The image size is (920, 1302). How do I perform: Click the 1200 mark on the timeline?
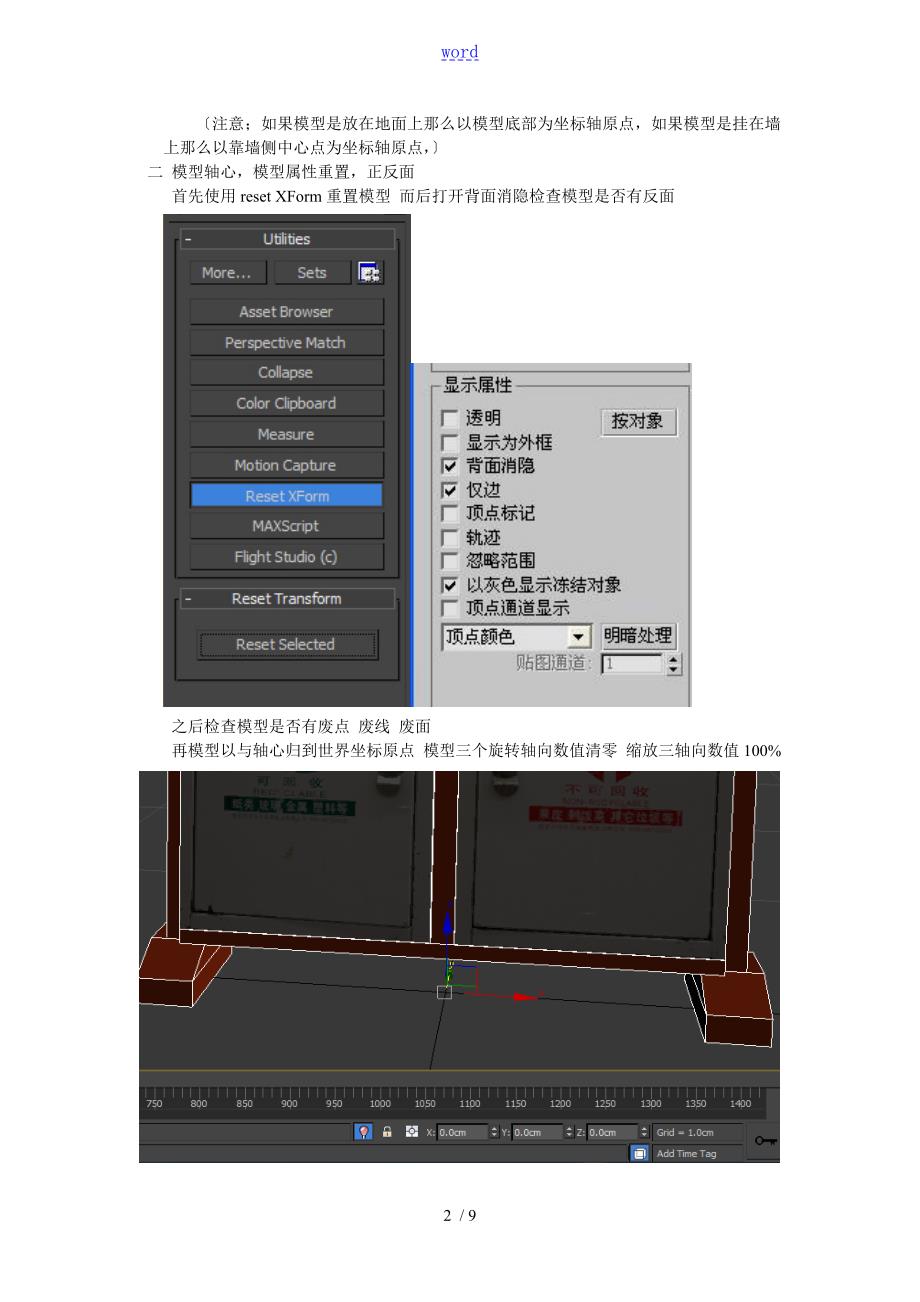pos(561,1104)
